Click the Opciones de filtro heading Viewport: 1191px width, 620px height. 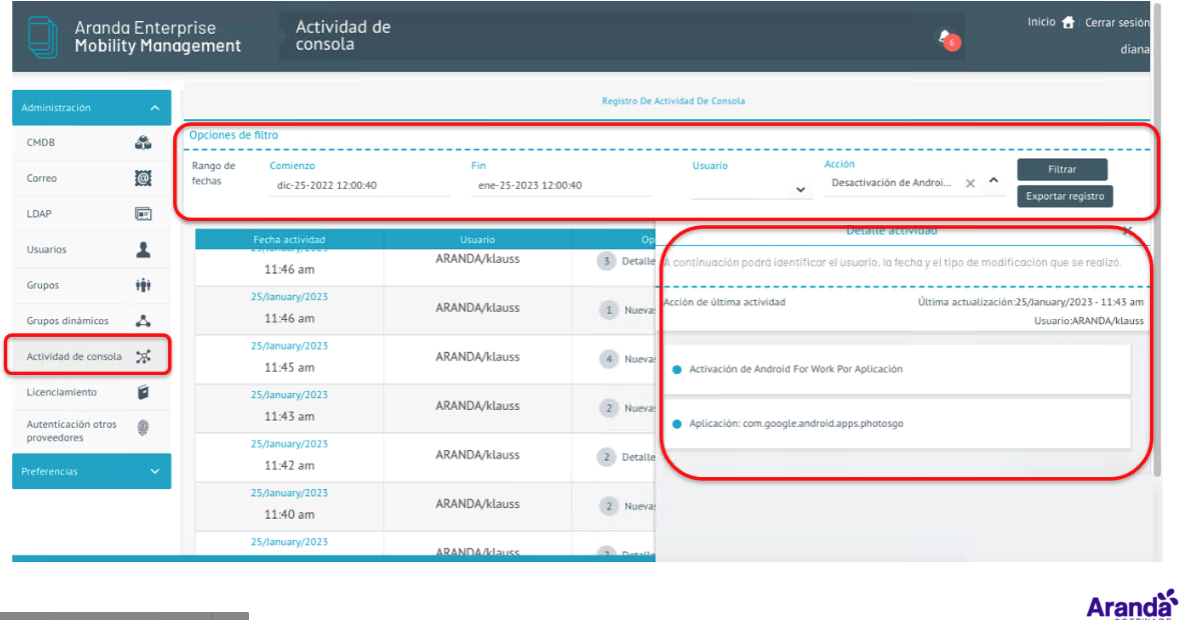tap(234, 135)
